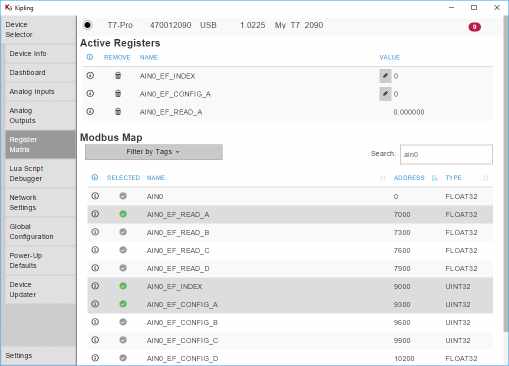Image resolution: width=509 pixels, height=366 pixels.
Task: Click the Search field containing ain0
Action: pos(446,154)
